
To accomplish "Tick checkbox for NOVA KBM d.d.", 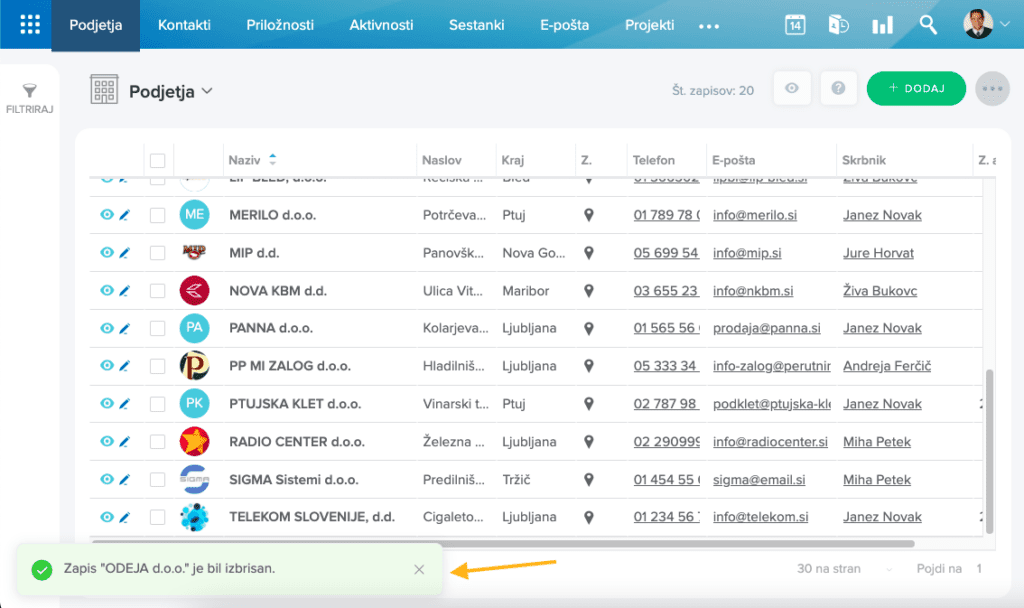I will (157, 291).
